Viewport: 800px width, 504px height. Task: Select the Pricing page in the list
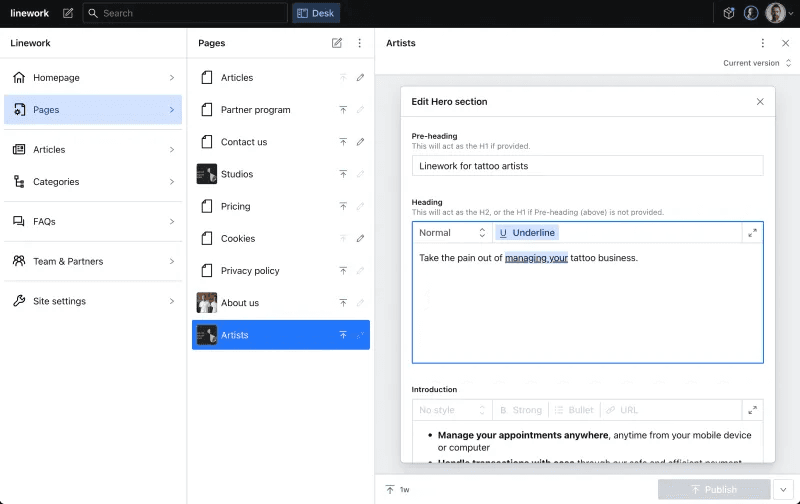click(x=235, y=206)
